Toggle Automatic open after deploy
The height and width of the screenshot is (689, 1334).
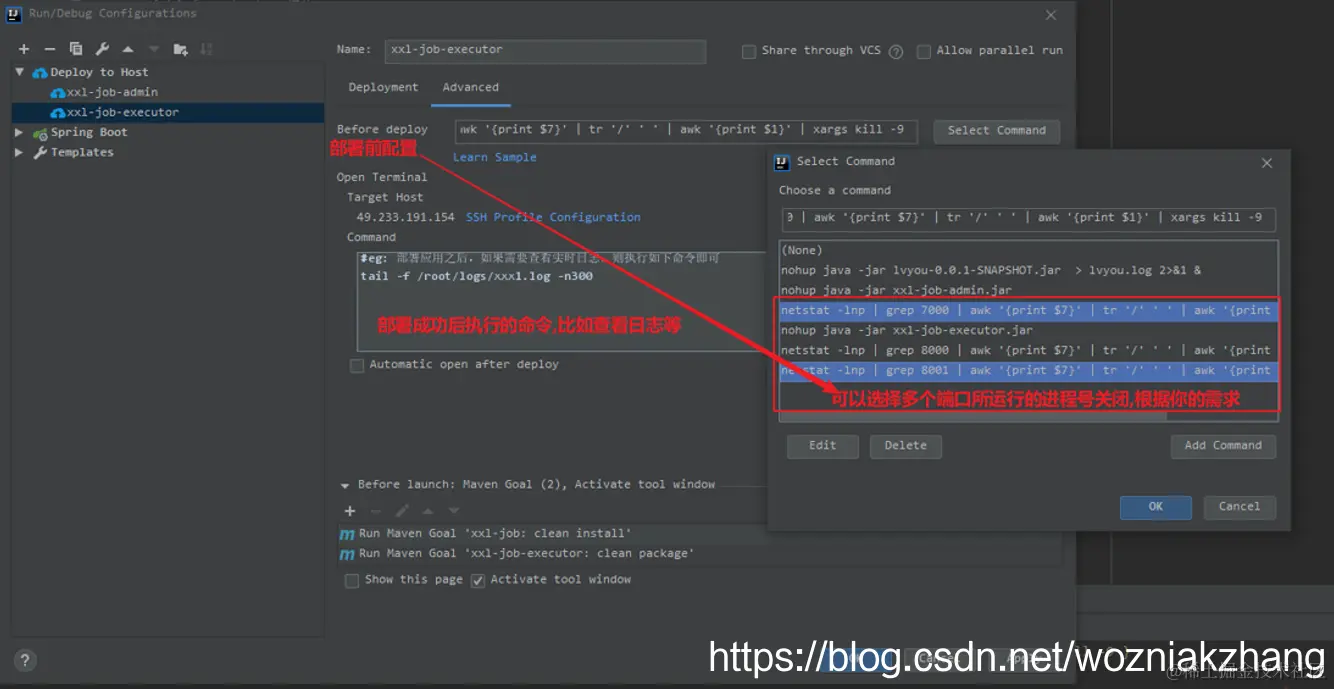357,365
